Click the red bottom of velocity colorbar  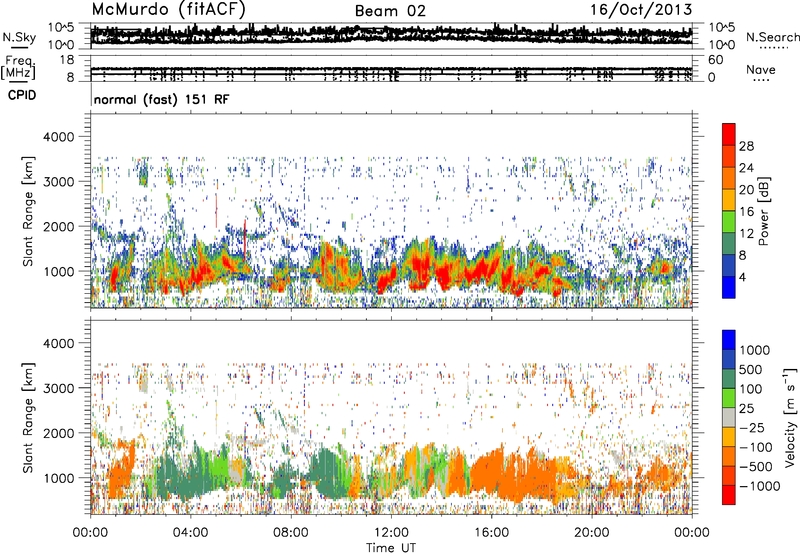click(729, 495)
